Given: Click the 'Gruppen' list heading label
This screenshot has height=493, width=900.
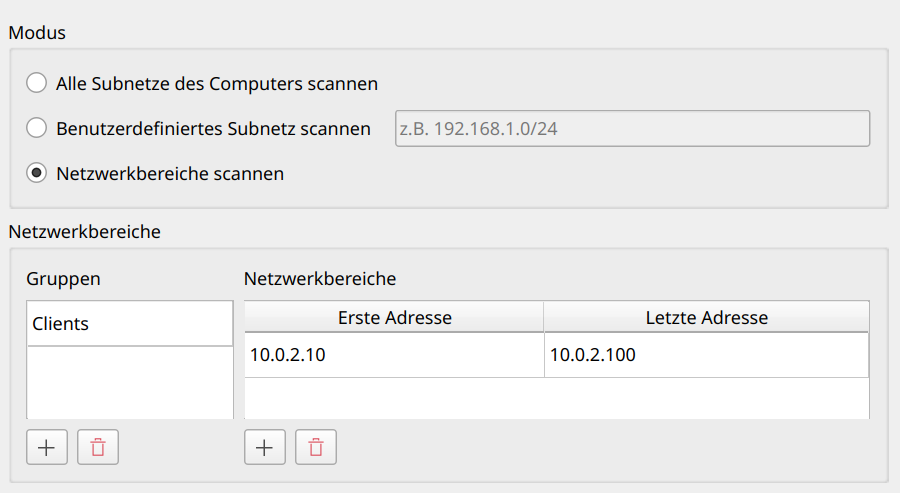Looking at the screenshot, I should (63, 278).
